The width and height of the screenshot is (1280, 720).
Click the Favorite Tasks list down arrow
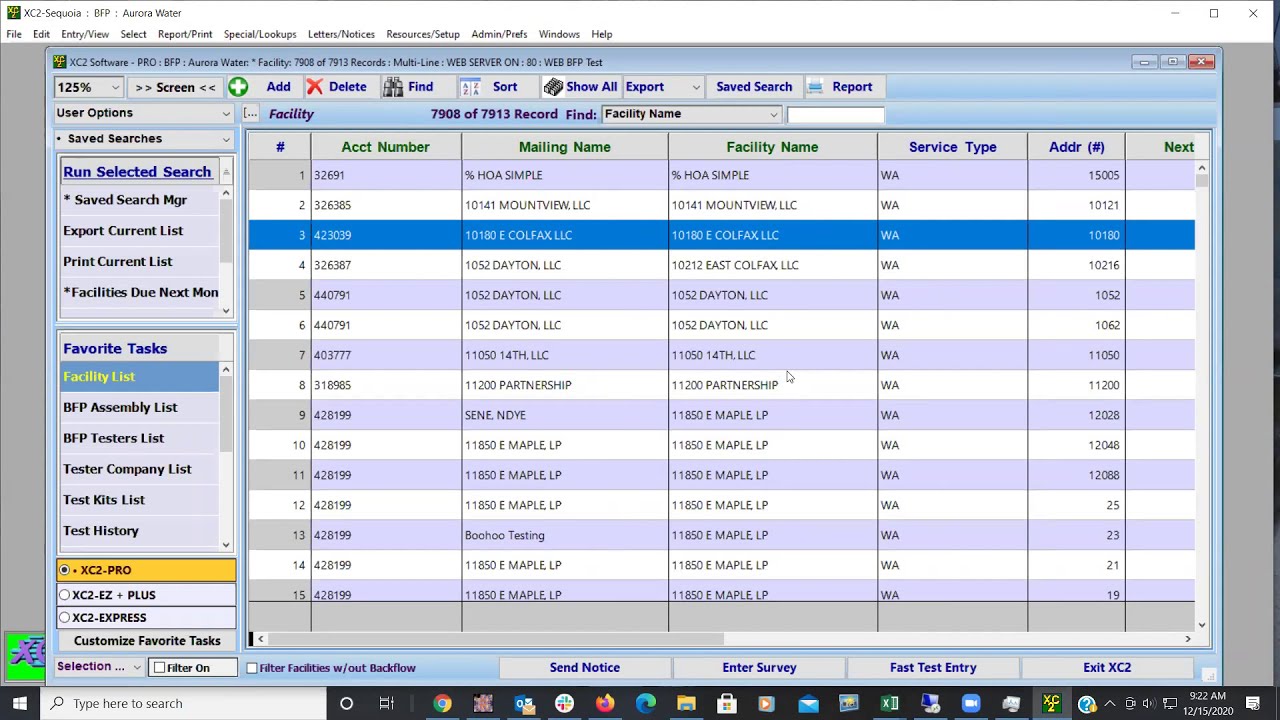pyautogui.click(x=226, y=545)
